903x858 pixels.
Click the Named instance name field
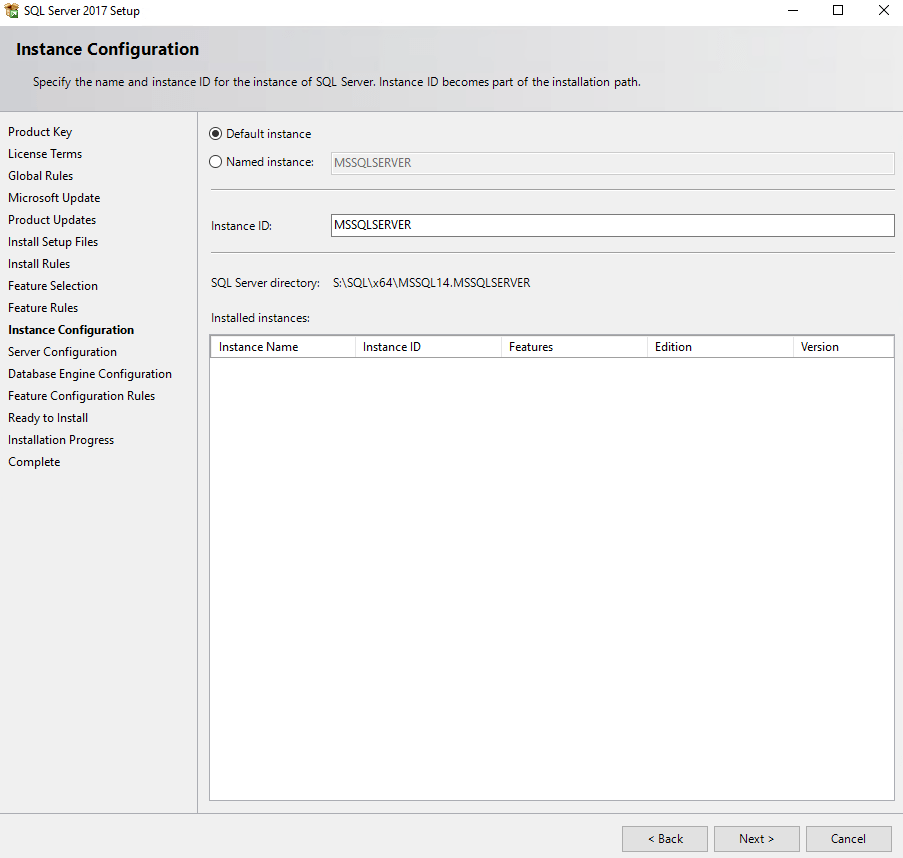coord(612,163)
